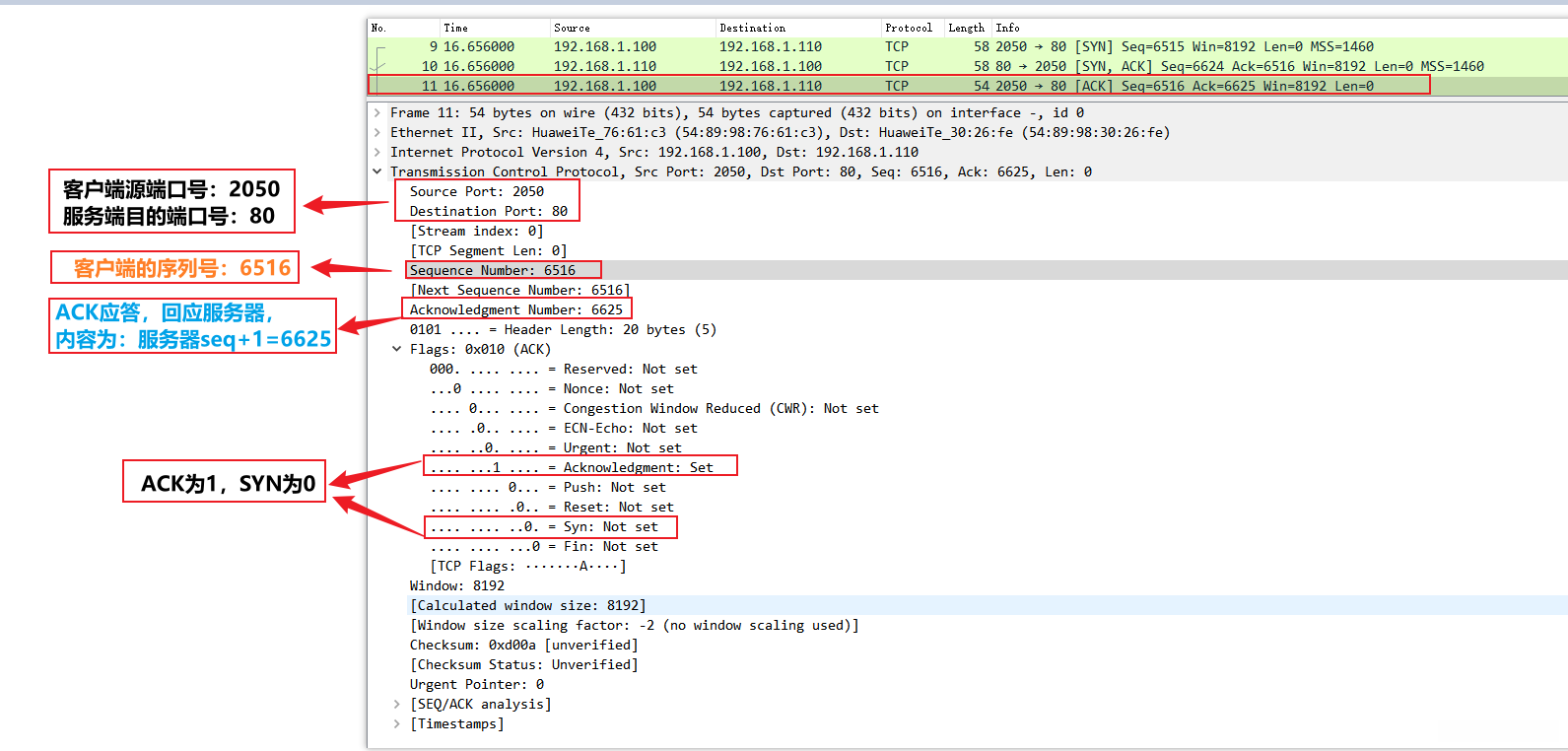Select the Acknowledgment: Set flag line
1568x751 pixels.
coord(572,468)
